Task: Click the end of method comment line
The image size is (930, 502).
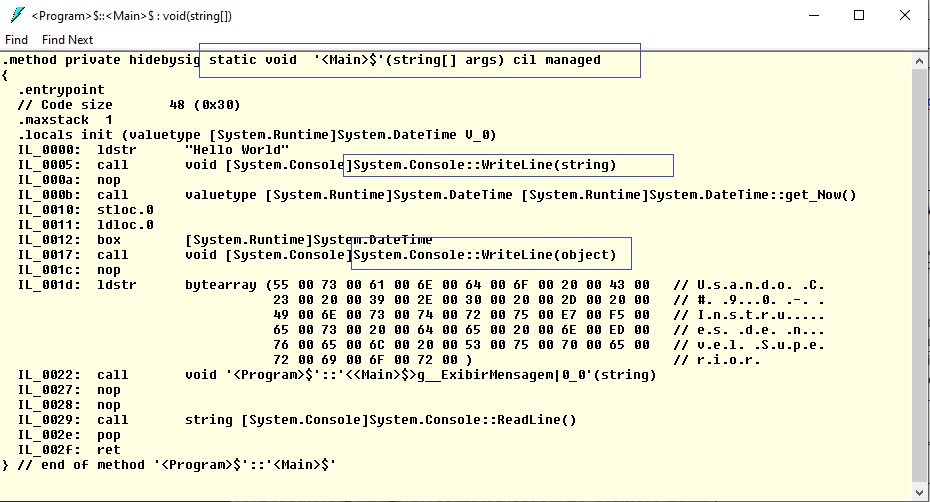Action: [x=169, y=465]
